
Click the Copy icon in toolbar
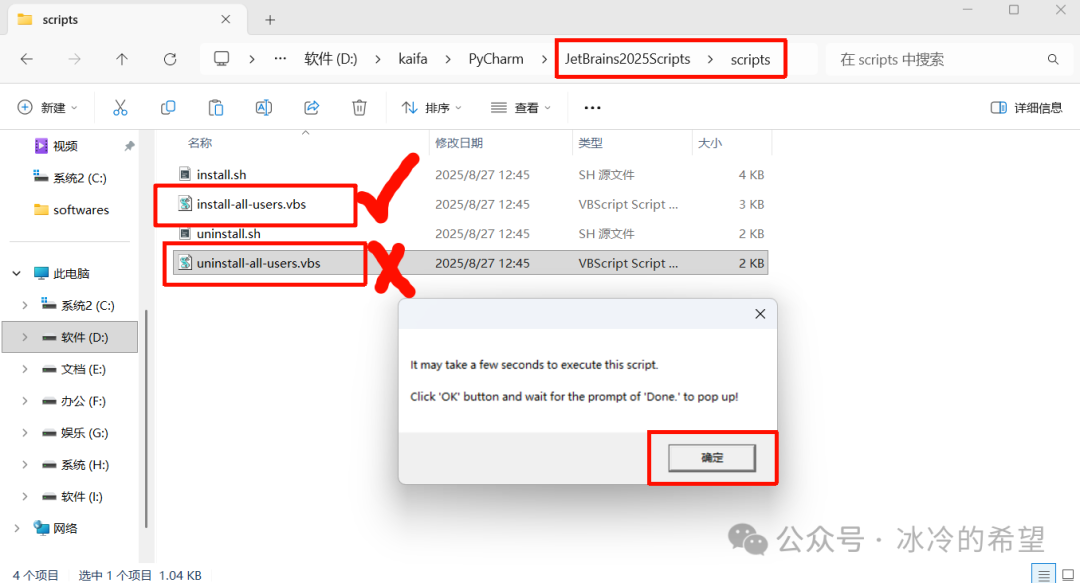(x=168, y=108)
